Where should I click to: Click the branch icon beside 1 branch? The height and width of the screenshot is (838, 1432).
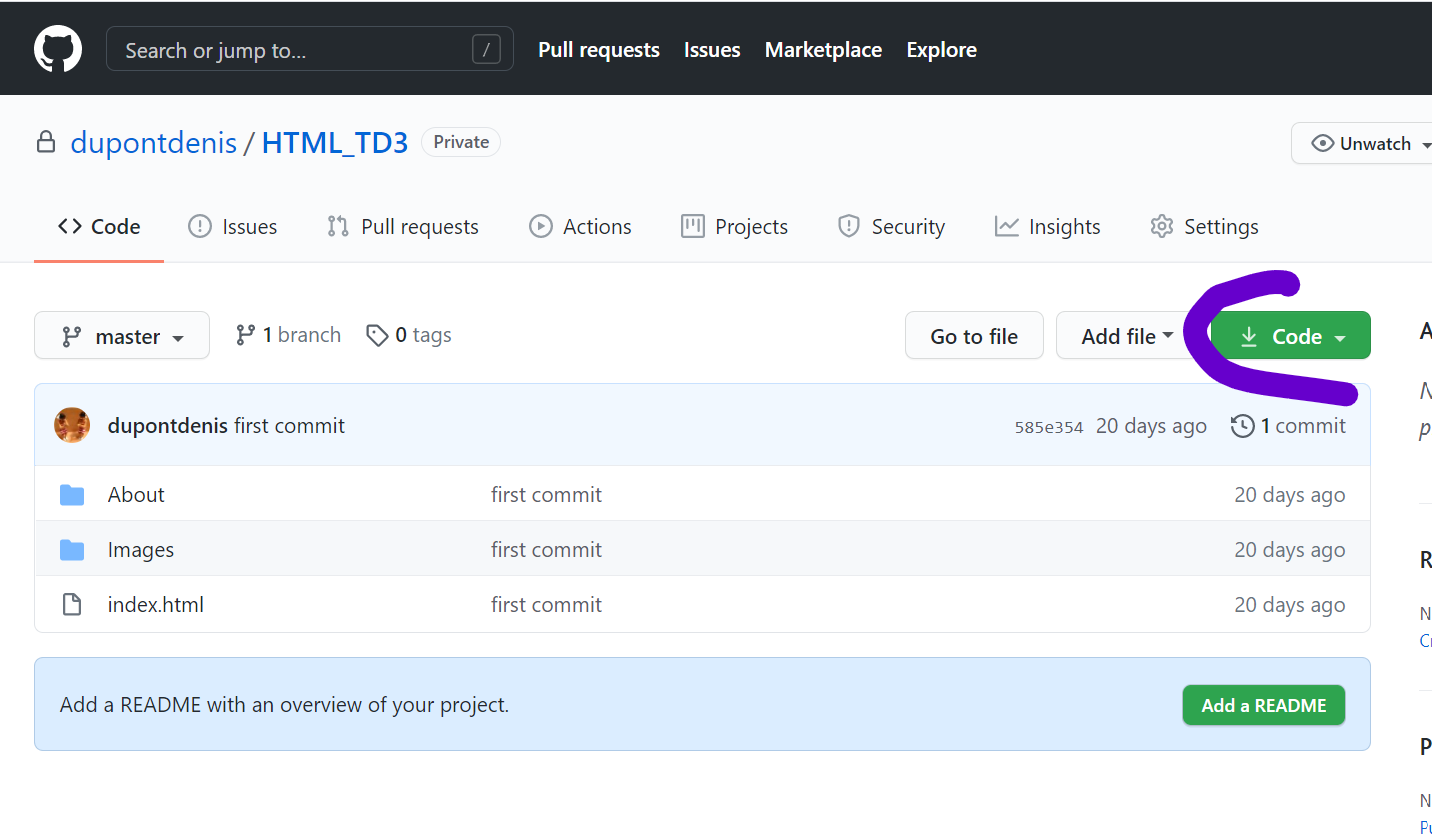click(245, 335)
